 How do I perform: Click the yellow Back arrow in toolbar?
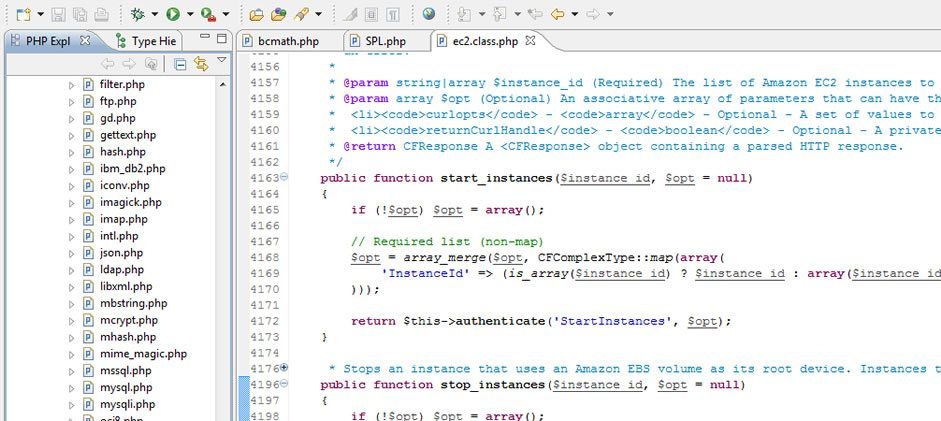557,14
